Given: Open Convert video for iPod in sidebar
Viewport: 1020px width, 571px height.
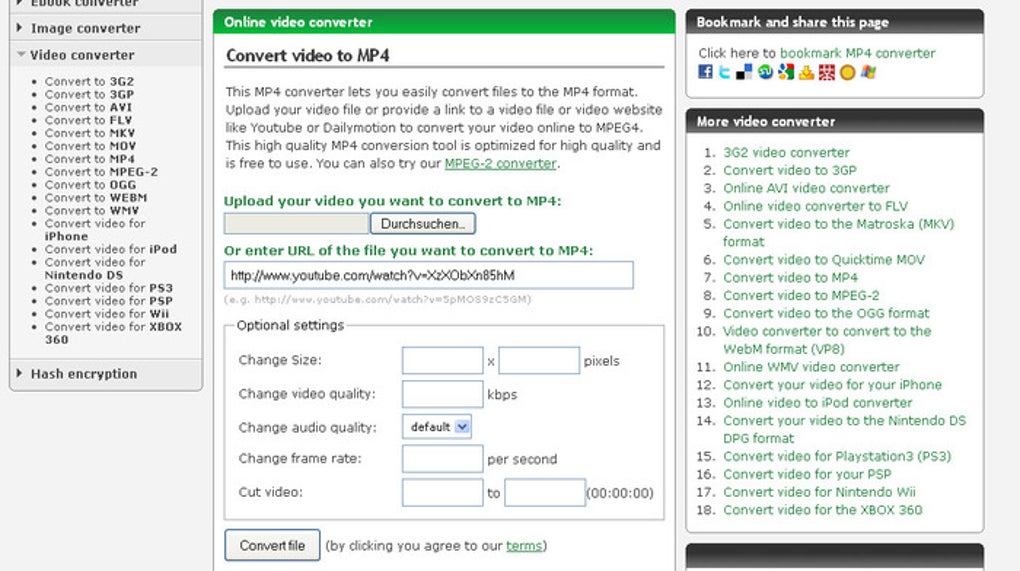Looking at the screenshot, I should (111, 249).
